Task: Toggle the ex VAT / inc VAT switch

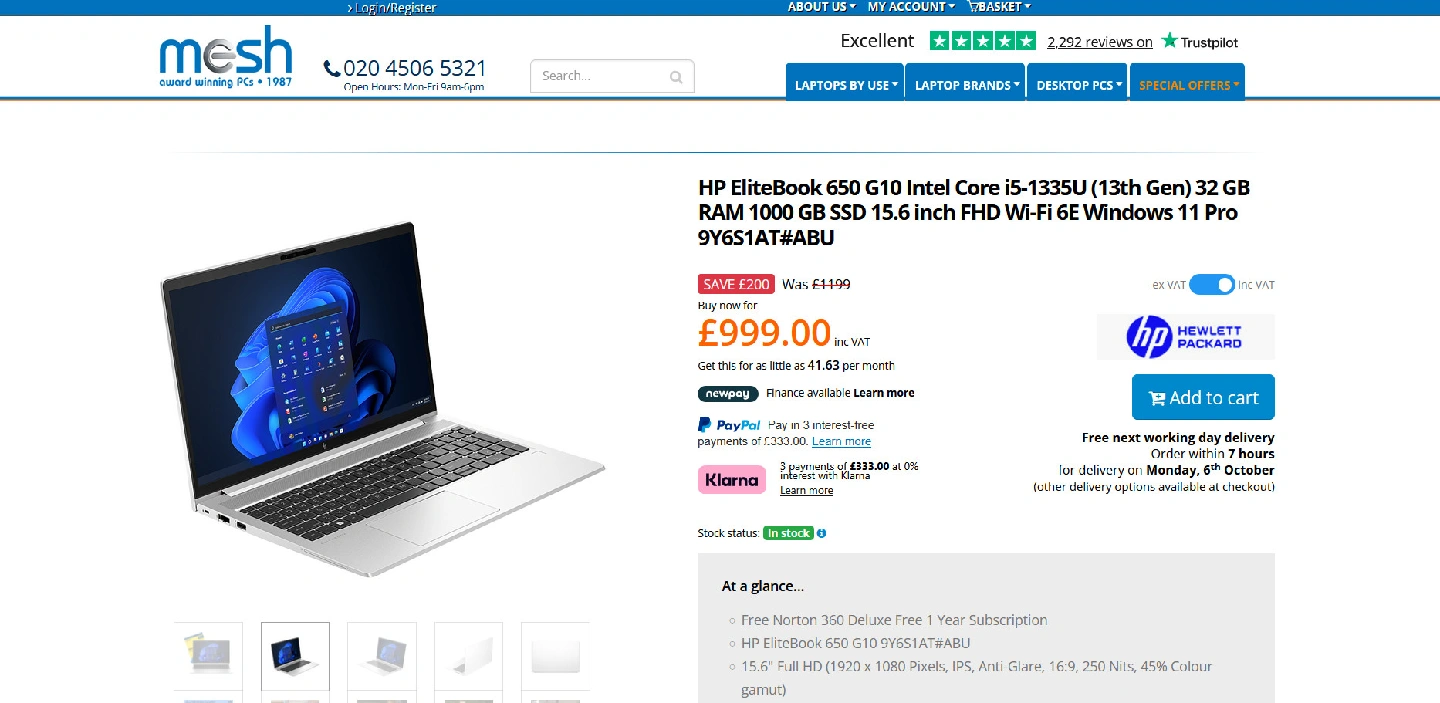Action: click(1212, 285)
